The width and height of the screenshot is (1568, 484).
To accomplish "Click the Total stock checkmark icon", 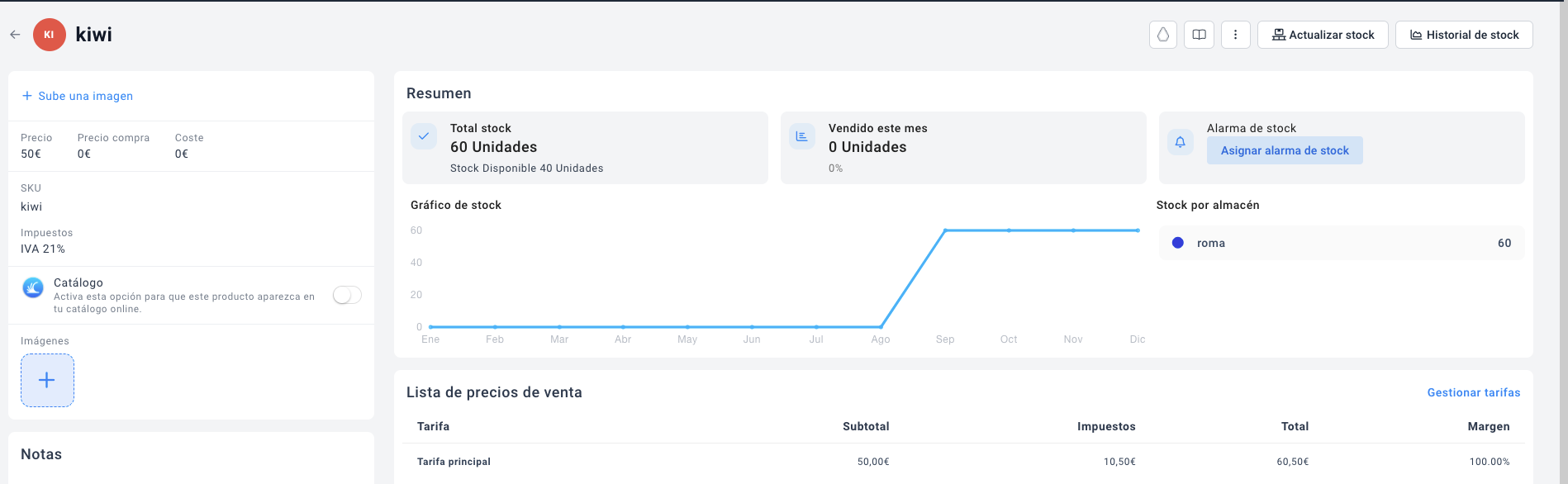I will [424, 136].
